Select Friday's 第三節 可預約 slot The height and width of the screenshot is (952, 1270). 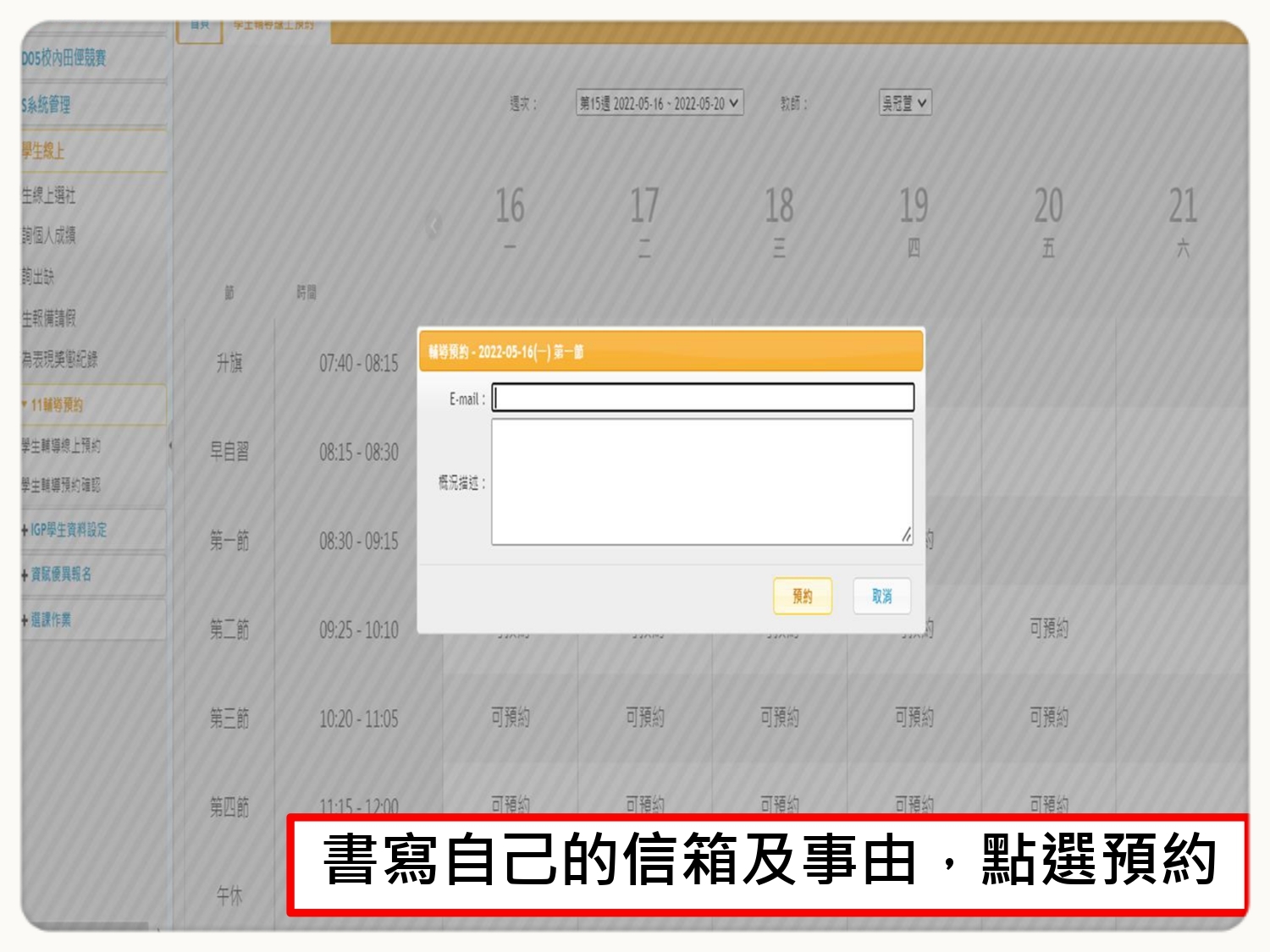(x=1048, y=718)
